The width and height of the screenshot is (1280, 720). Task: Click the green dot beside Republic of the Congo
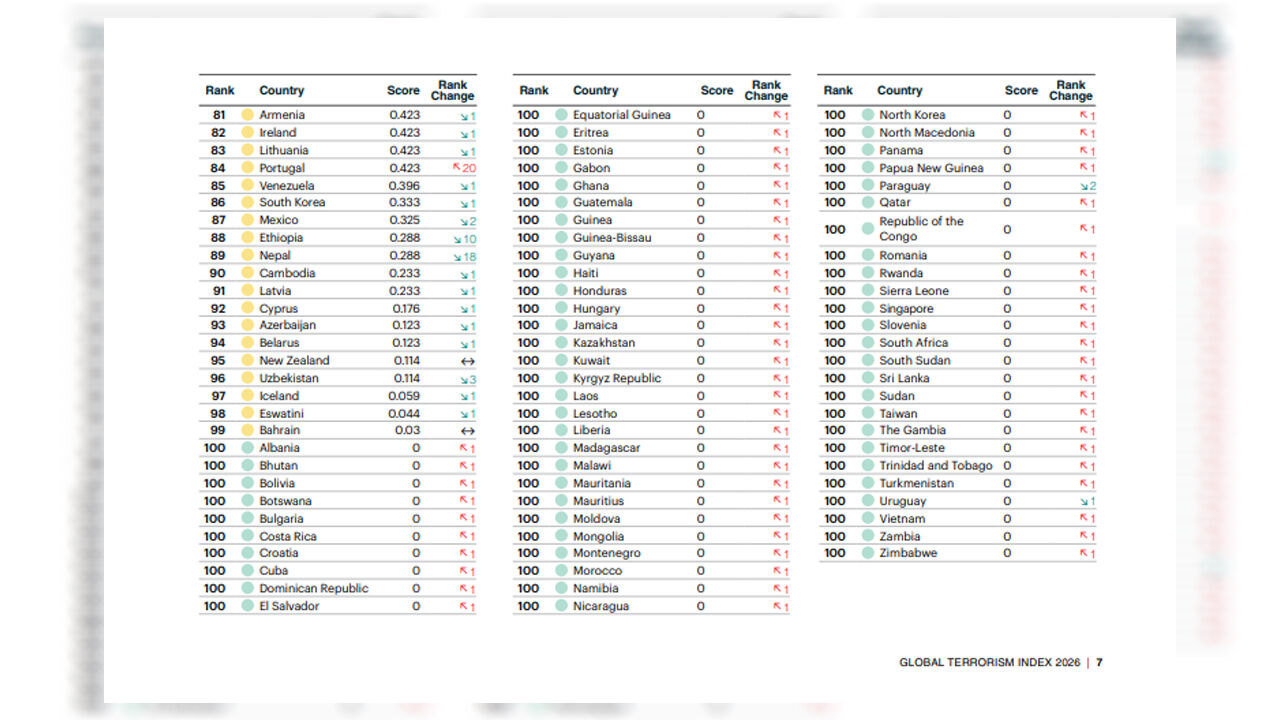[x=867, y=229]
